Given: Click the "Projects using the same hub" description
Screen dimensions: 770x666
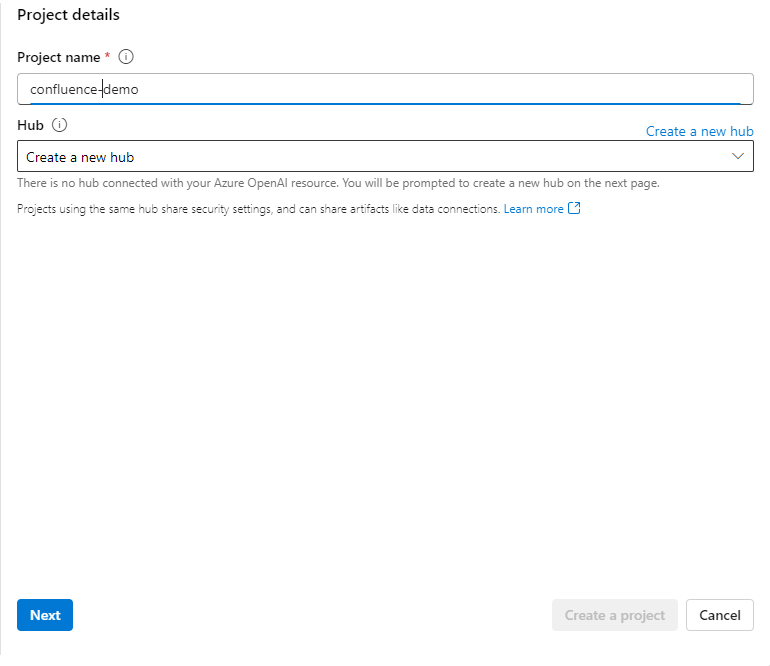Looking at the screenshot, I should (x=259, y=209).
